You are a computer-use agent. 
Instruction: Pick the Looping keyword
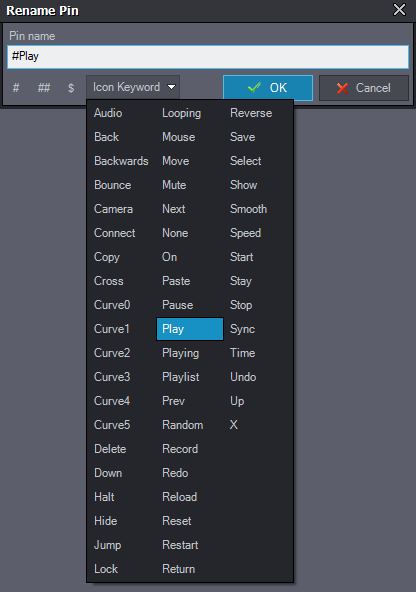(x=182, y=113)
